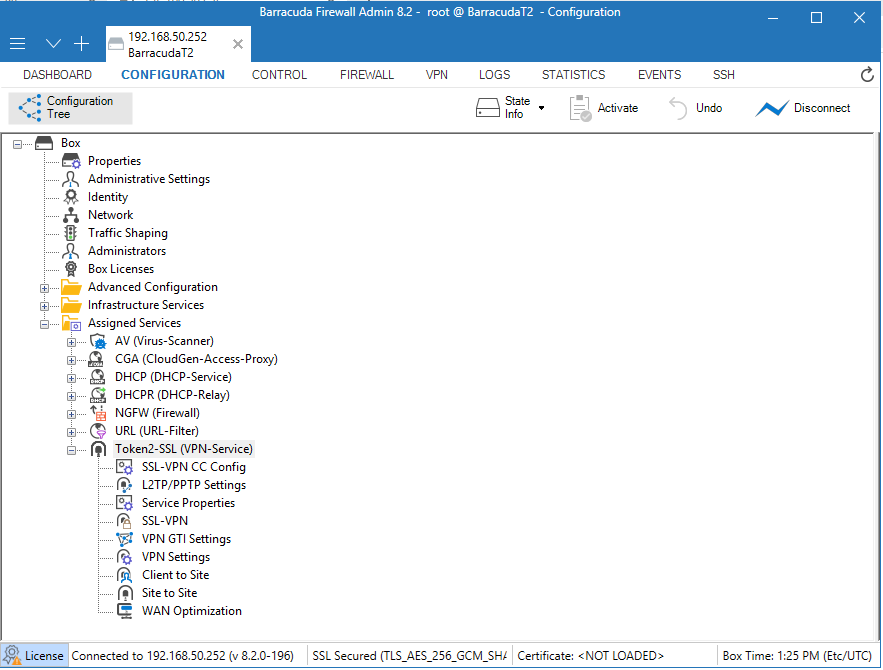The image size is (883, 670).
Task: Expand the Infrastructure Services folder
Action: [x=44, y=306]
